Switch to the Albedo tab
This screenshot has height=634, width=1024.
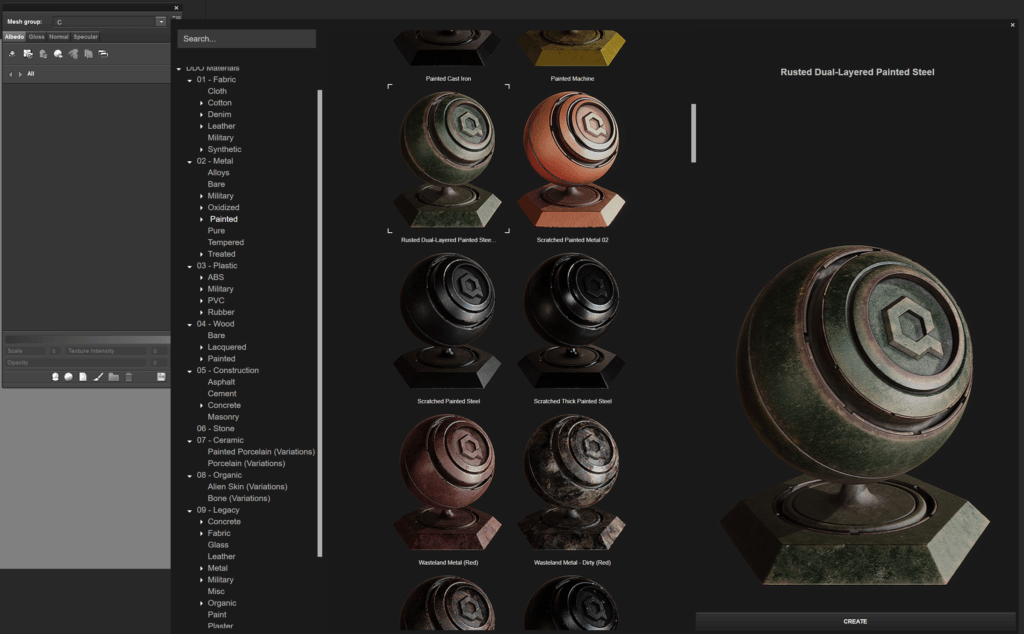14,37
